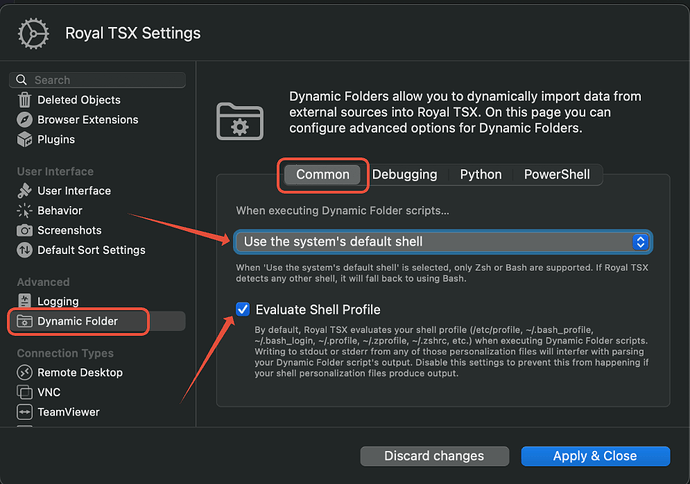
Task: Click the Logging icon under Advanced
Action: pos(25,301)
